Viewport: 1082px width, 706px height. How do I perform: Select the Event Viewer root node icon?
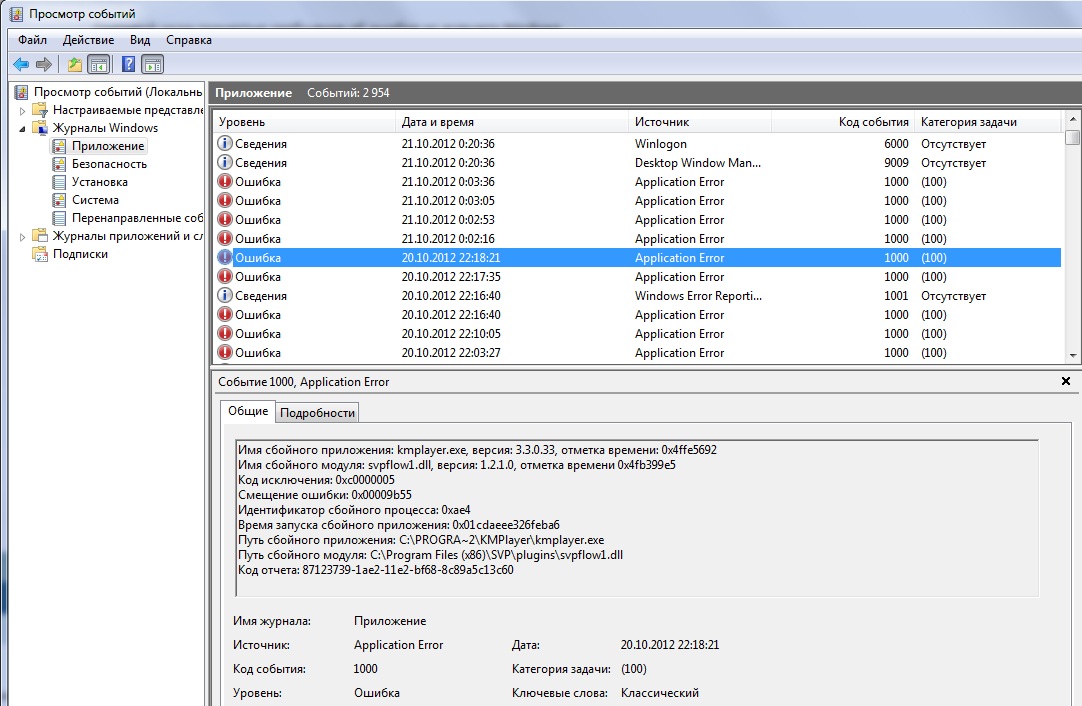click(21, 92)
